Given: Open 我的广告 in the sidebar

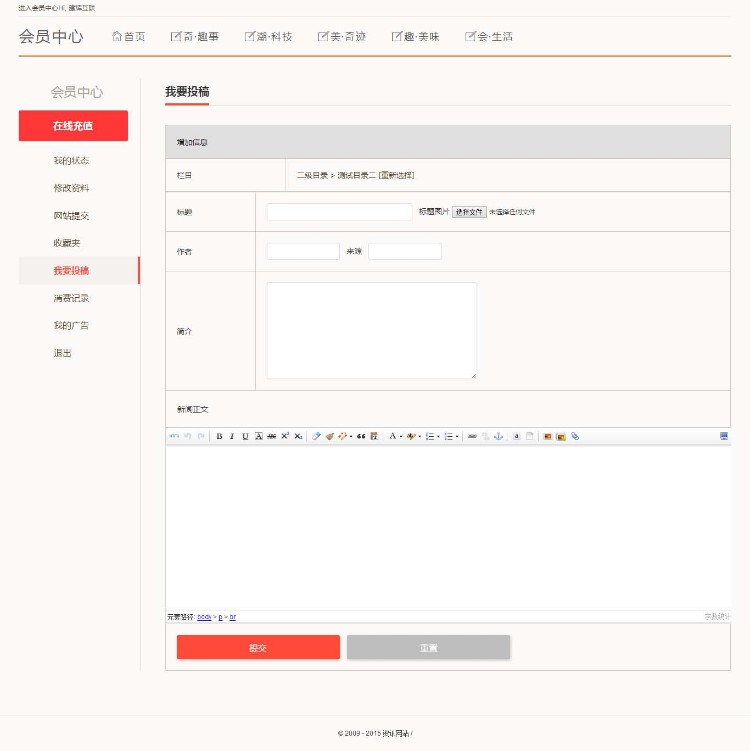Looking at the screenshot, I should click(71, 325).
